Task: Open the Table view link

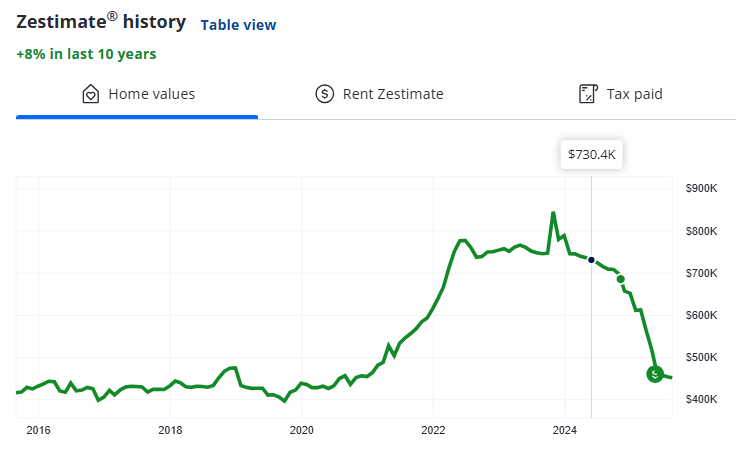Action: point(238,25)
